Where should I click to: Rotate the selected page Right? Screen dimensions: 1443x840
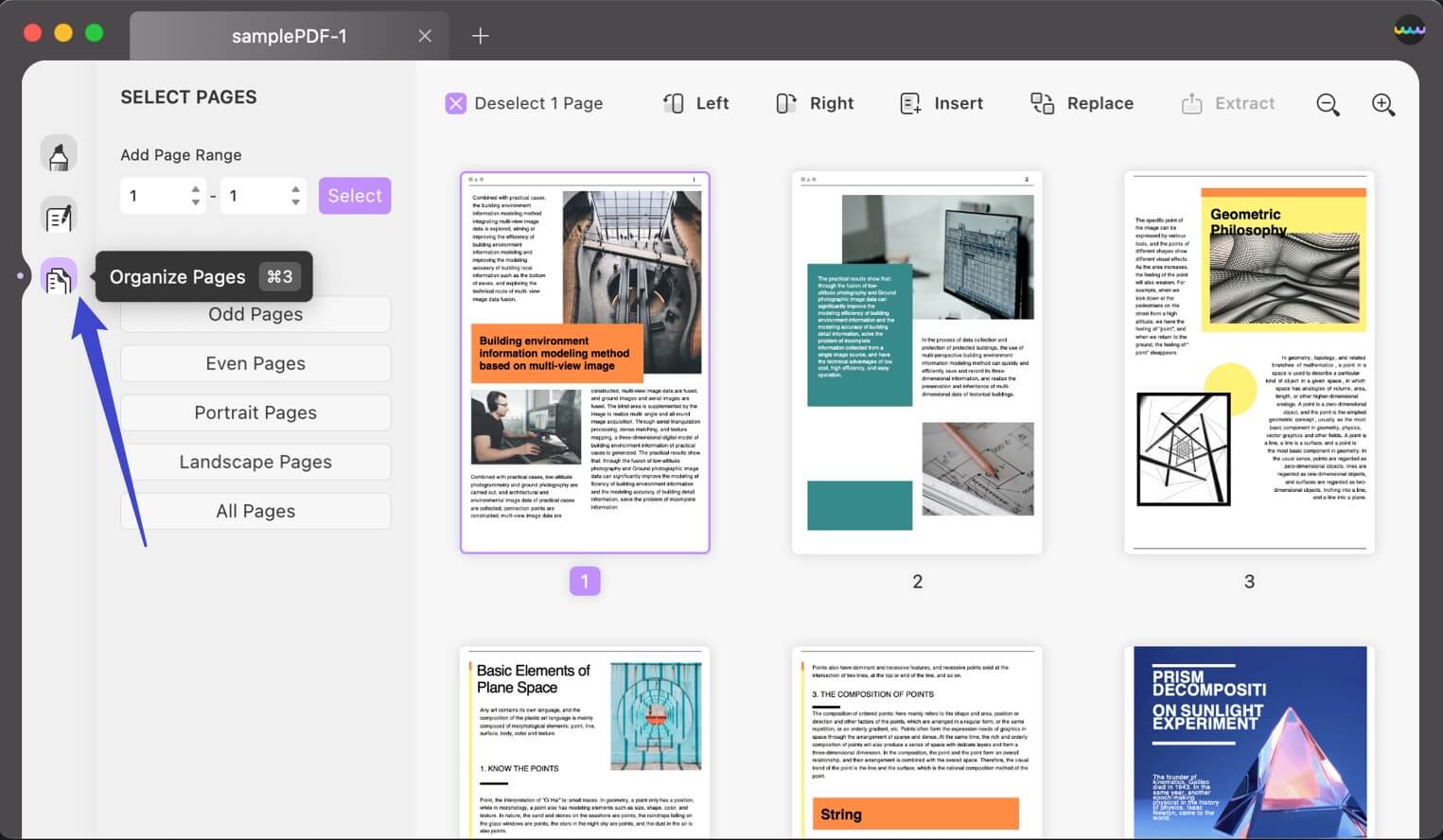point(814,103)
